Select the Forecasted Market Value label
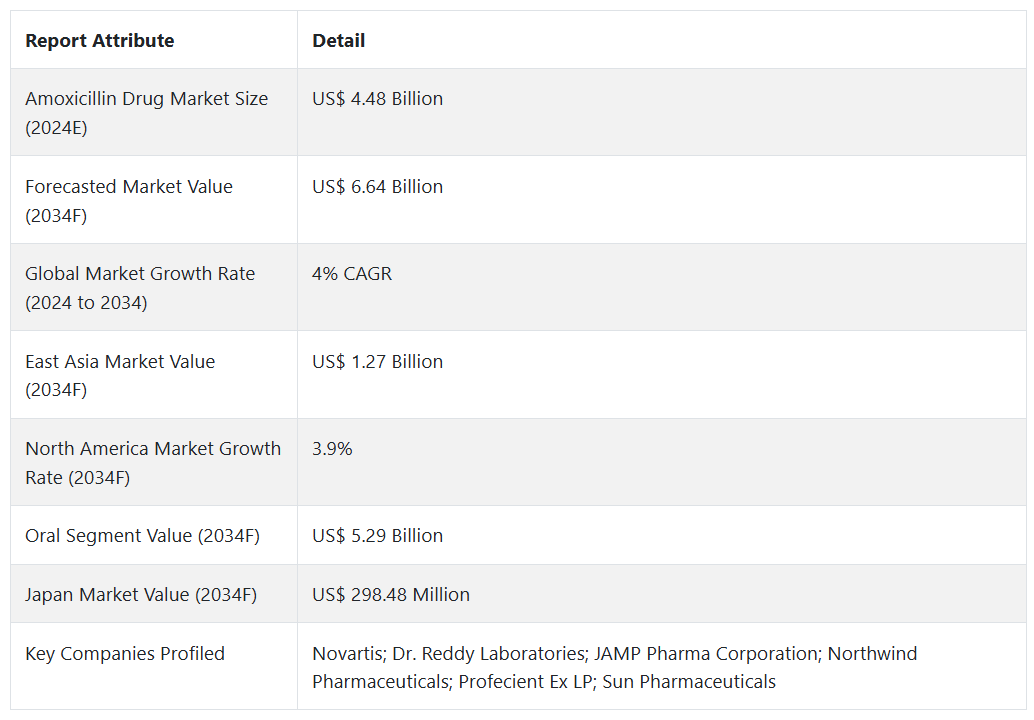Viewport: 1034px width, 720px height. pyautogui.click(x=129, y=200)
